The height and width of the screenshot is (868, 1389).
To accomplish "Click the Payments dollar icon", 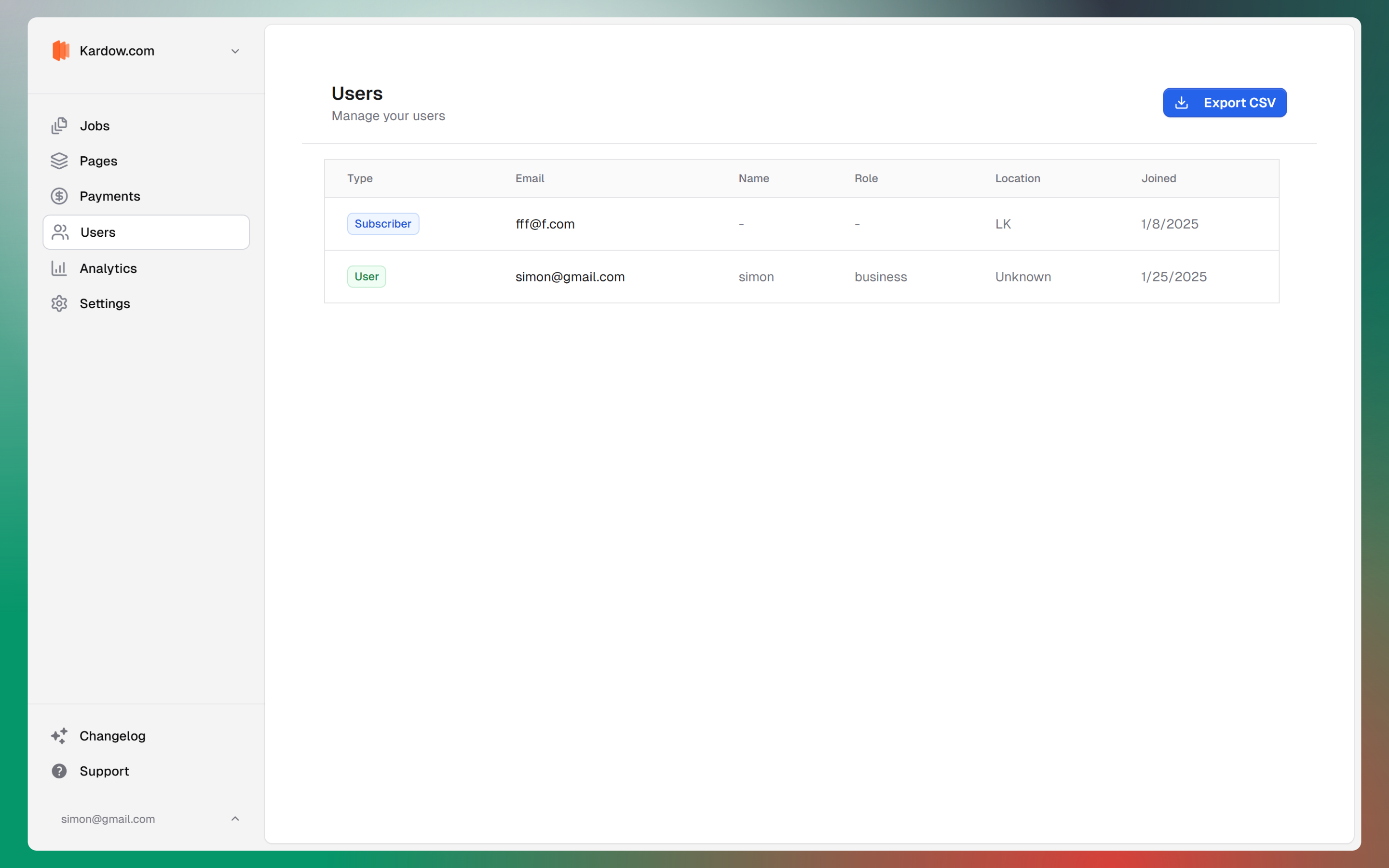I will (x=60, y=196).
